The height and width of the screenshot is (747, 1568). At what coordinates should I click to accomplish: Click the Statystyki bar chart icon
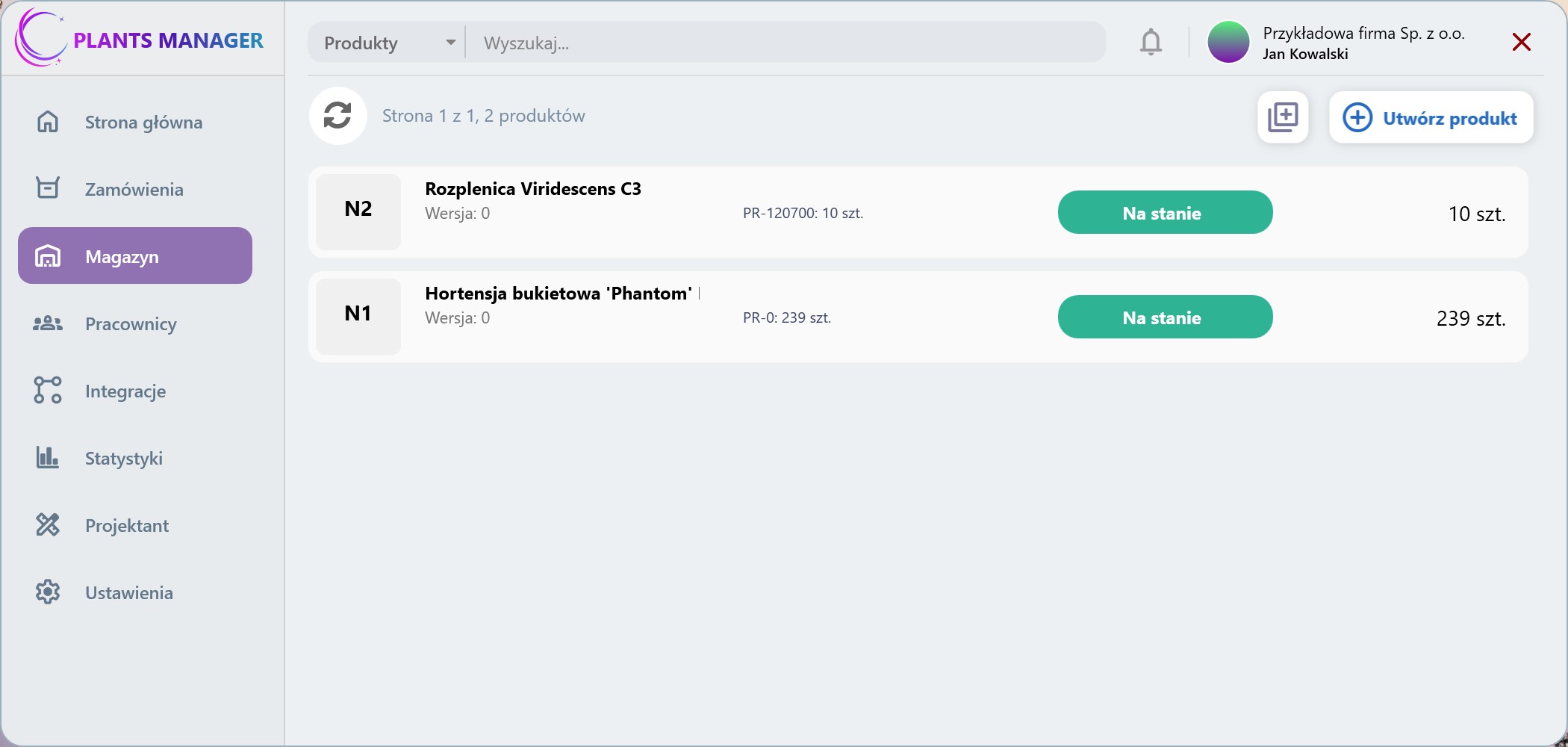click(48, 458)
